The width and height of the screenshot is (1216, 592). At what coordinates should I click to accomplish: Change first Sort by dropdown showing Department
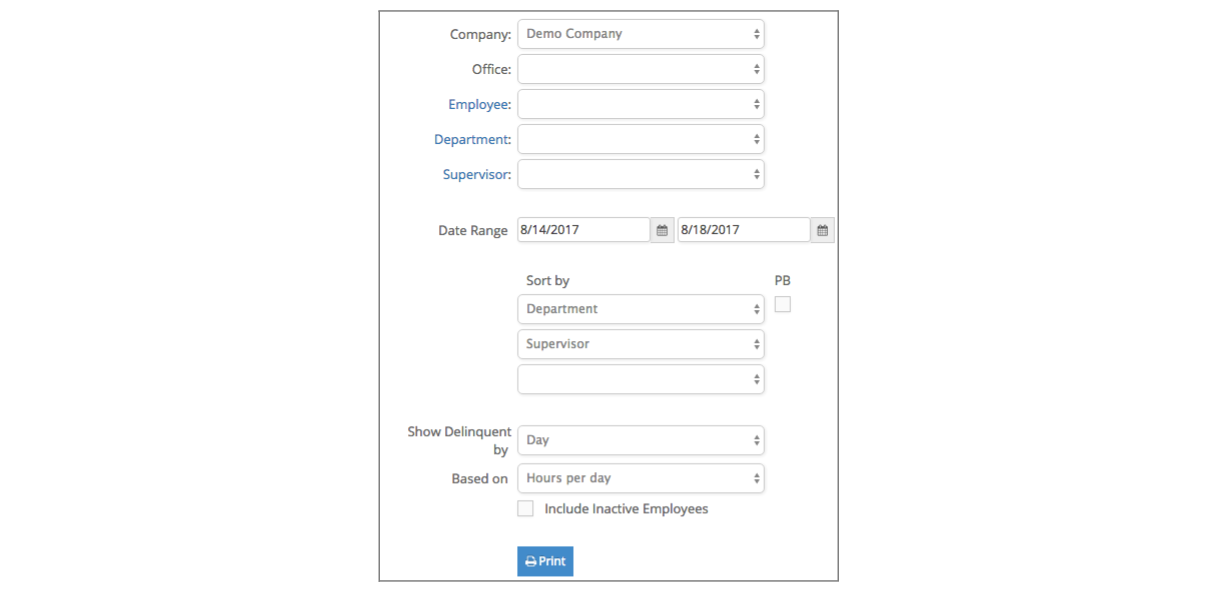point(640,309)
